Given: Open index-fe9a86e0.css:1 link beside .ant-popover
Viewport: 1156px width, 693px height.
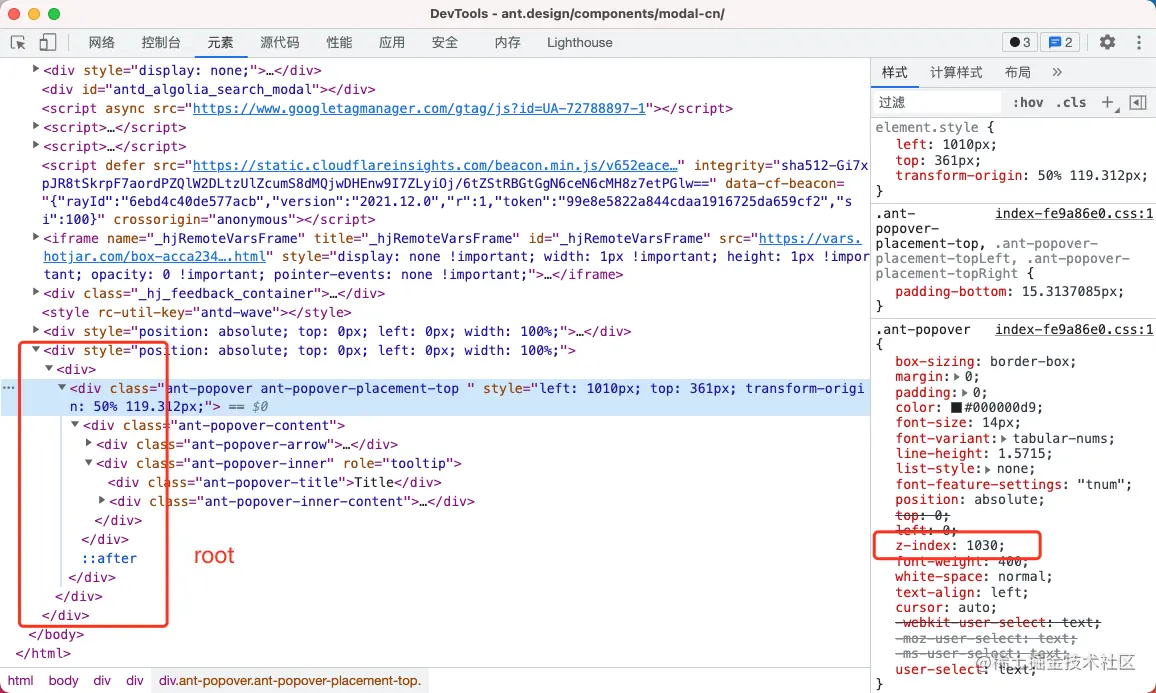Looking at the screenshot, I should coord(1074,330).
